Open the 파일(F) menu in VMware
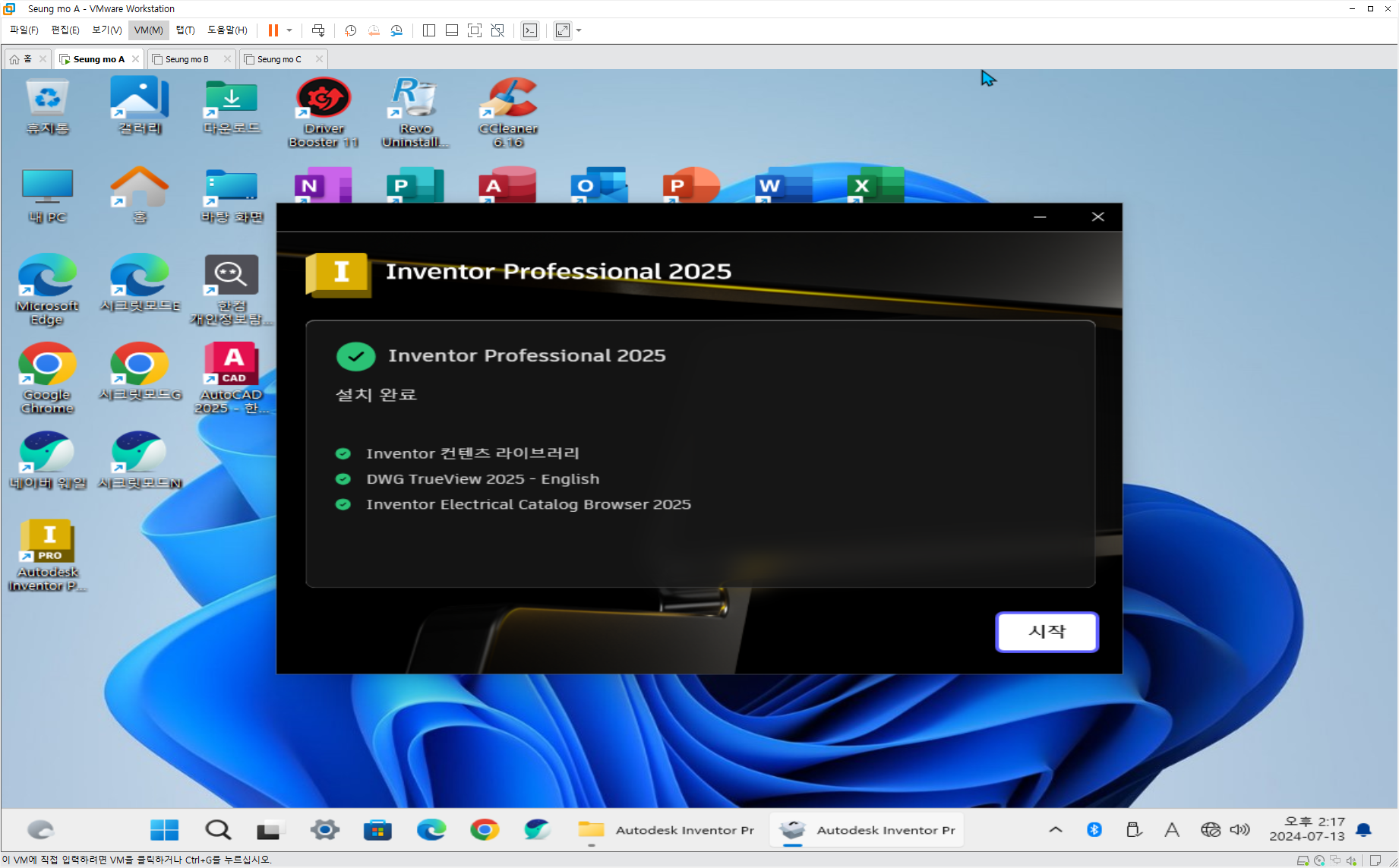The height and width of the screenshot is (868, 1399). pos(24,30)
